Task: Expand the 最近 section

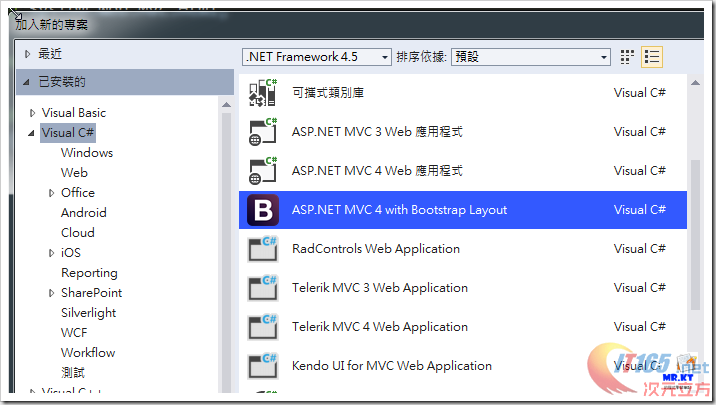Action: pyautogui.click(x=27, y=54)
